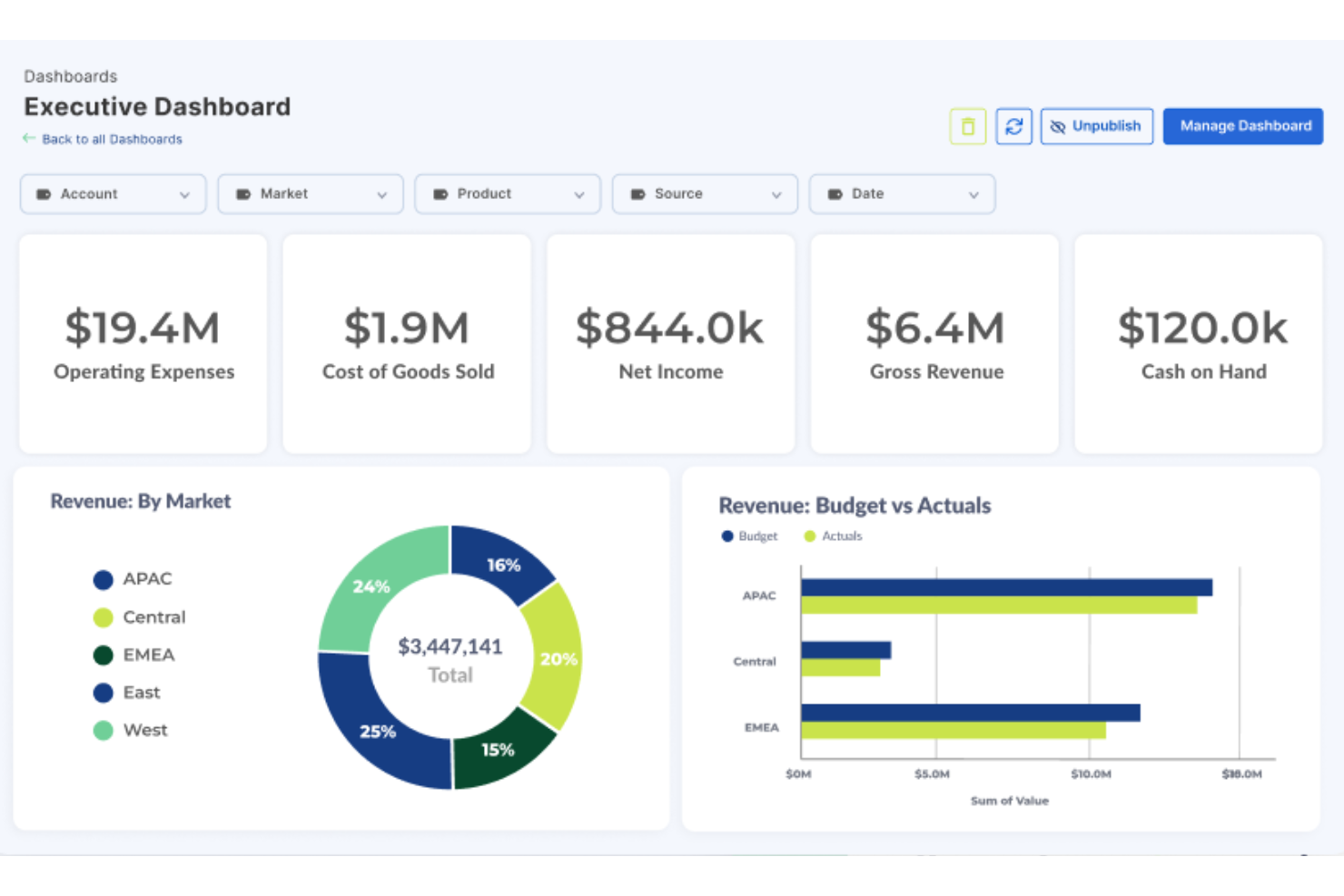Open the Net Income $844.0k card

671,344
